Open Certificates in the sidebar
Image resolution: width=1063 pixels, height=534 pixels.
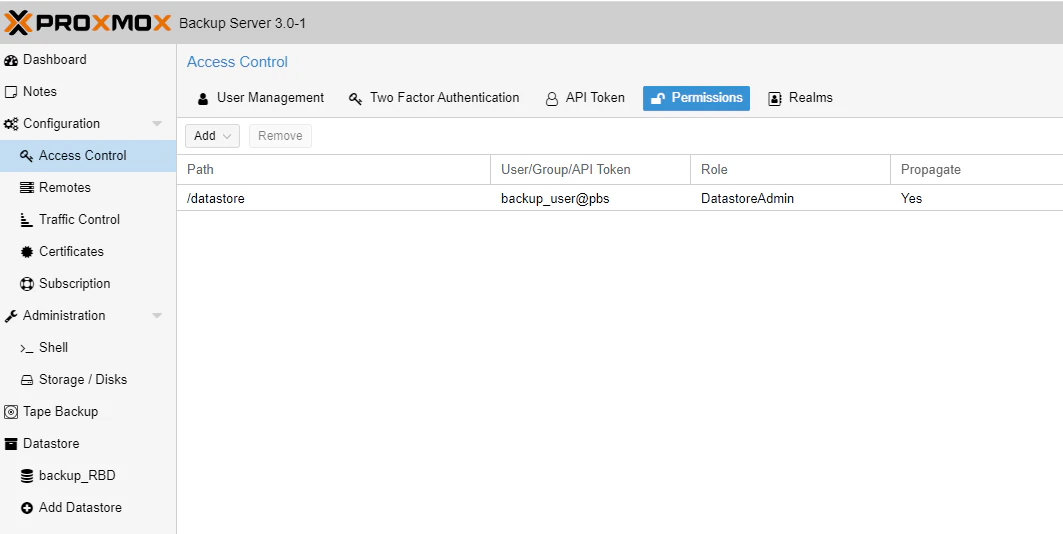[x=88, y=251]
